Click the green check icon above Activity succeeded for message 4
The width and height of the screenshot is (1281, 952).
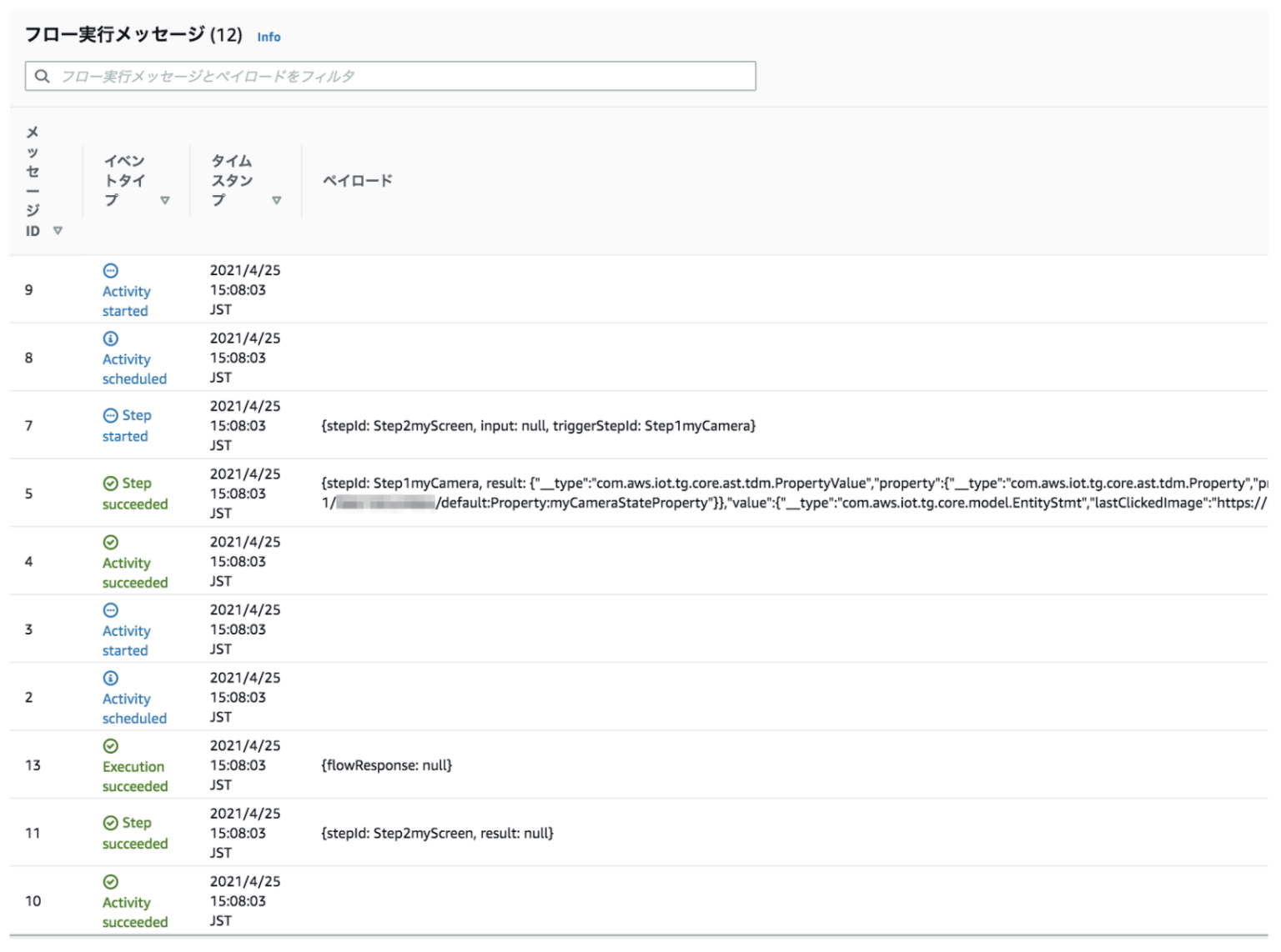tap(111, 542)
